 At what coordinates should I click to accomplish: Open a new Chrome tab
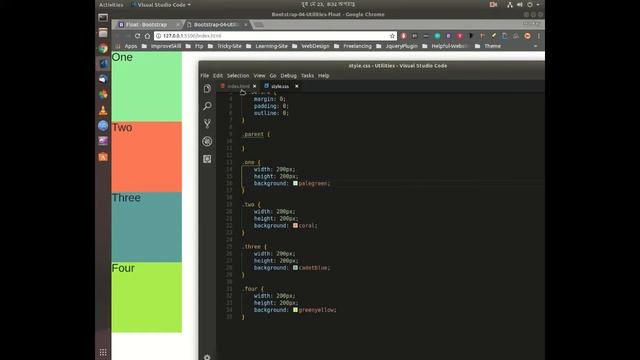pos(258,25)
